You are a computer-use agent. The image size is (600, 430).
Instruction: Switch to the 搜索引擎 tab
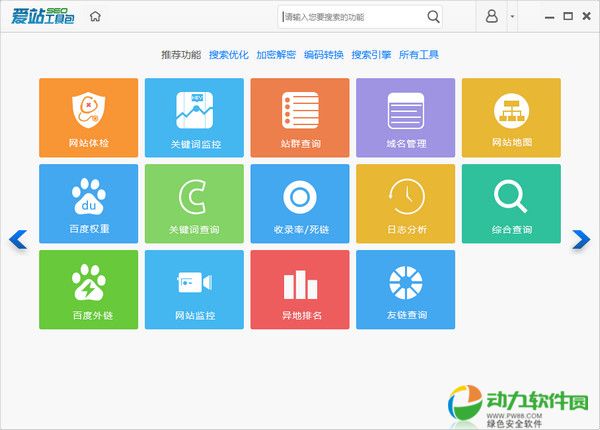[371, 55]
